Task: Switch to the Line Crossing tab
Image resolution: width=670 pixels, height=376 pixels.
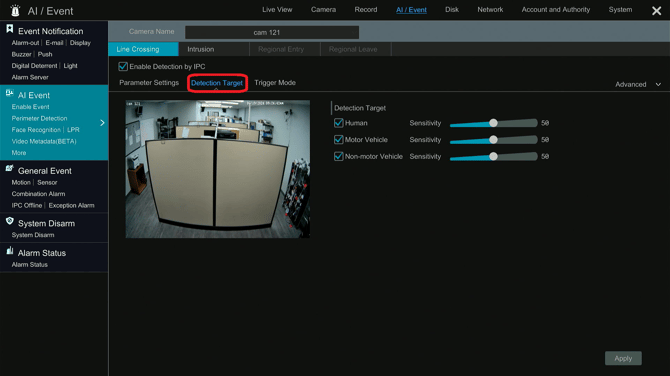Action: tap(143, 49)
